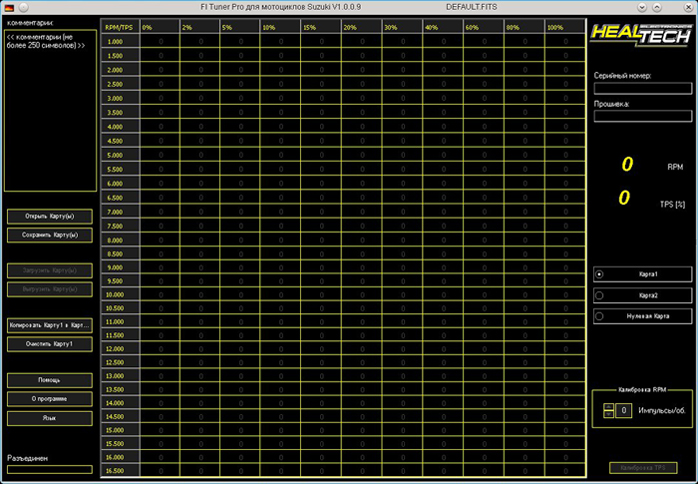This screenshot has height=484, width=698.
Task: Open the О программе about button
Action: (x=50, y=399)
